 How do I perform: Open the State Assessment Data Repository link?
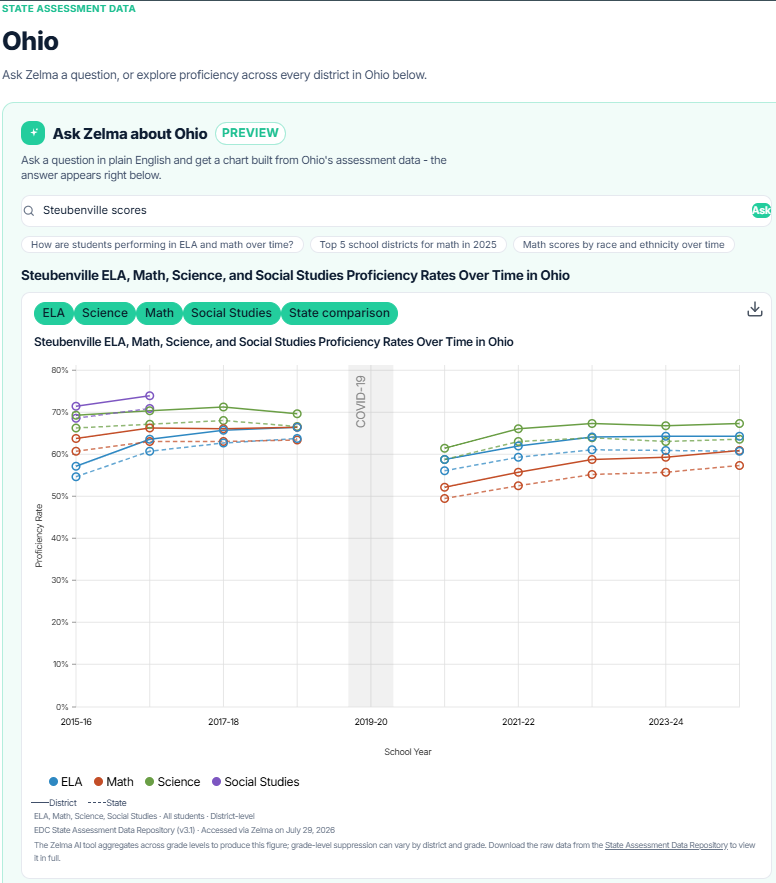coord(666,845)
